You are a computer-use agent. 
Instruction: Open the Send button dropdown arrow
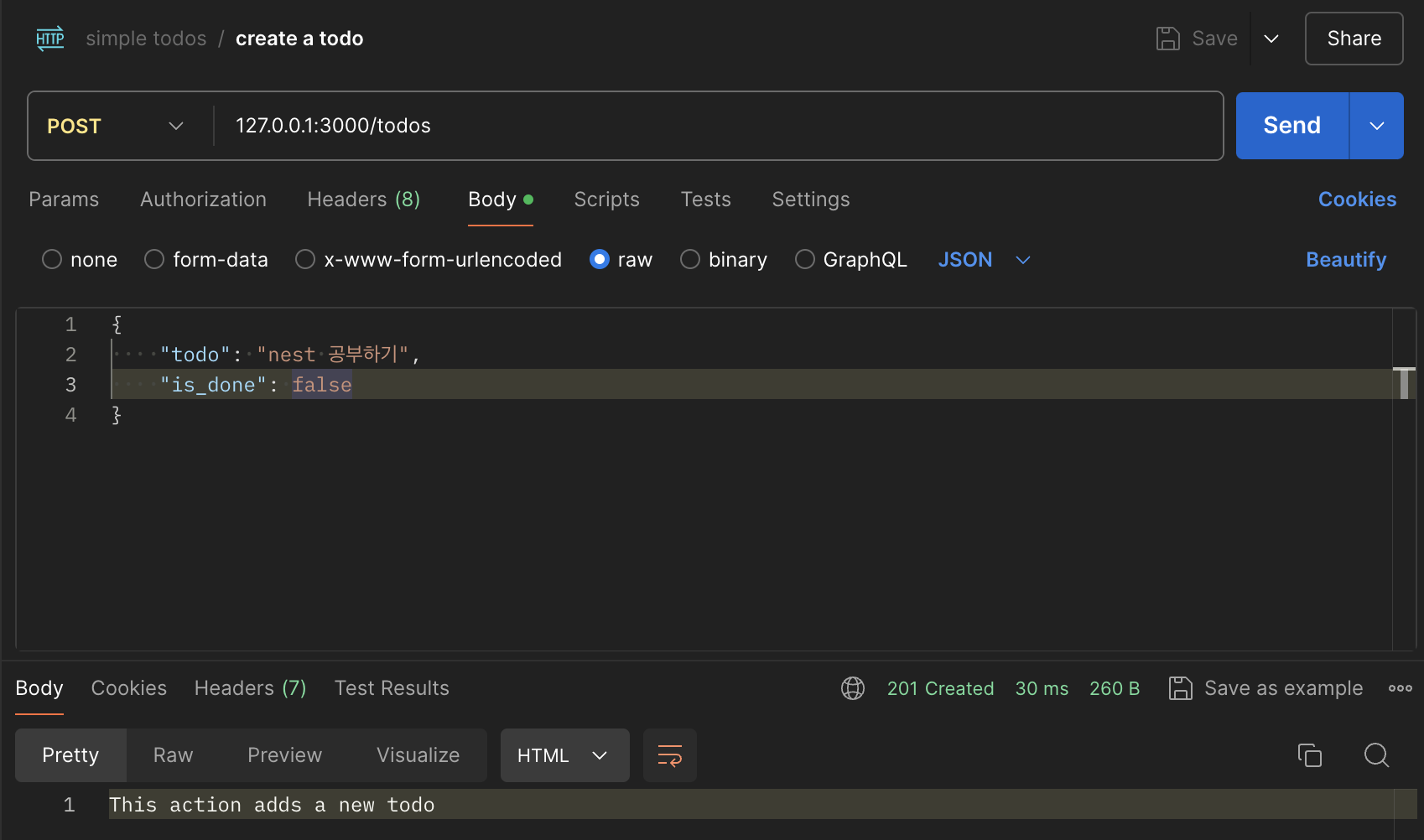[x=1377, y=126]
